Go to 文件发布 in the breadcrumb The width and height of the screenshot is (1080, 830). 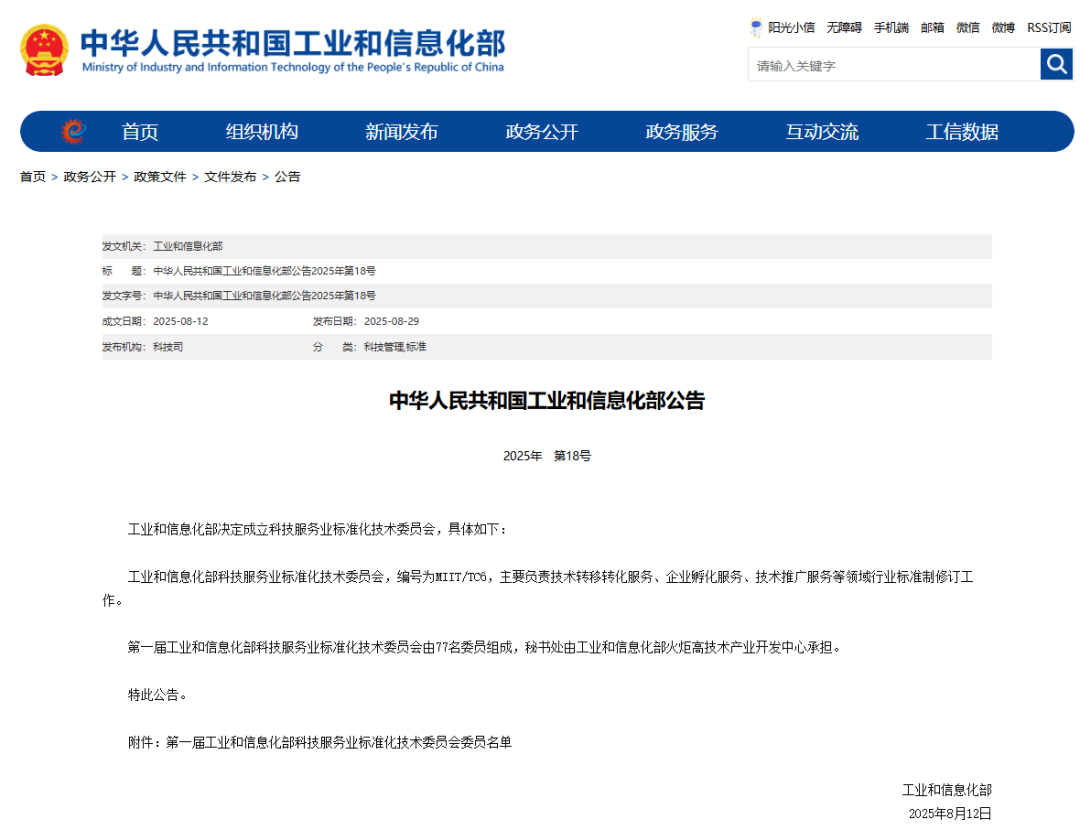[230, 177]
